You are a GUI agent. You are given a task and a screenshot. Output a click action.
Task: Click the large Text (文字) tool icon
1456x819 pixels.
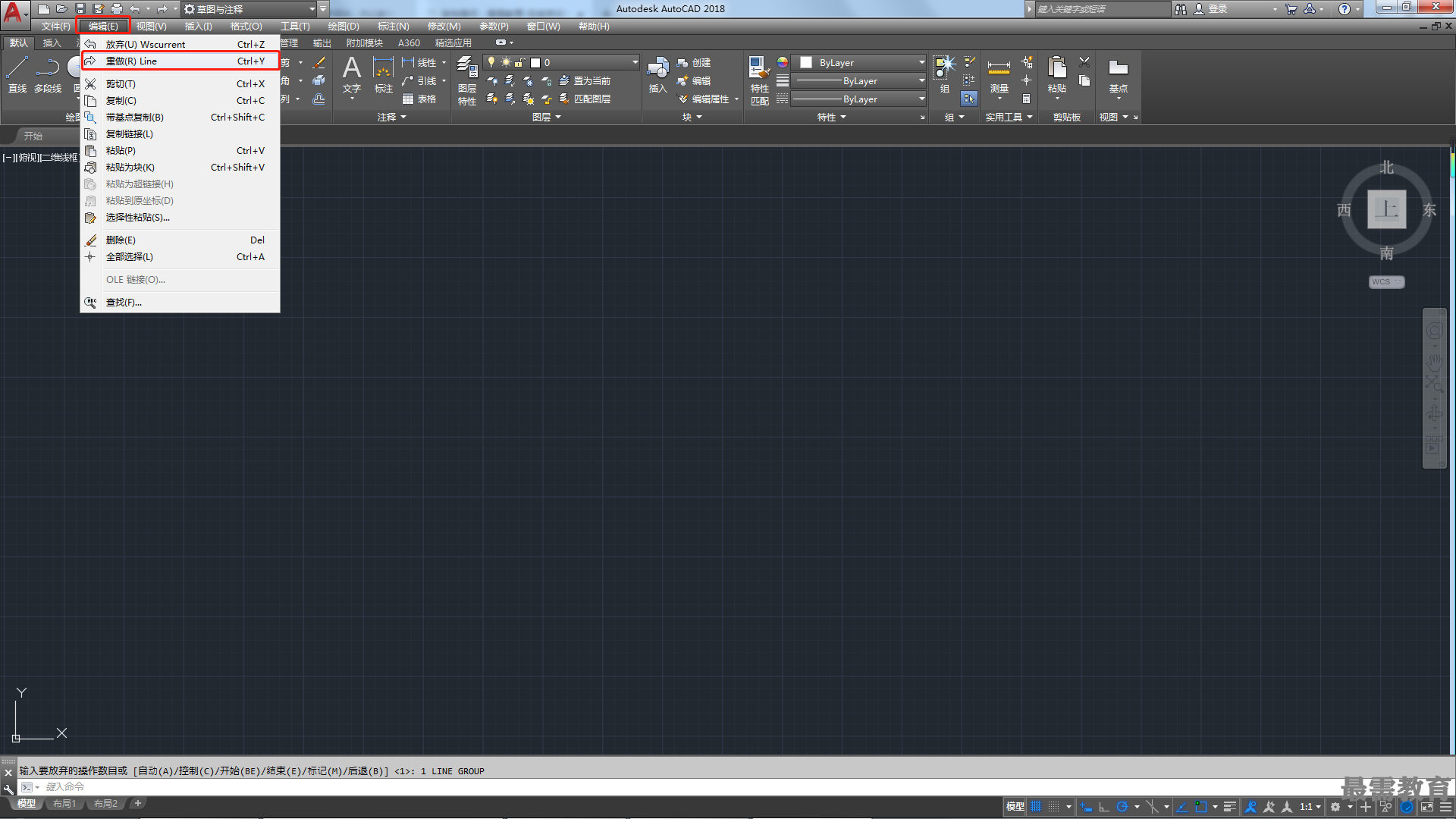(352, 74)
